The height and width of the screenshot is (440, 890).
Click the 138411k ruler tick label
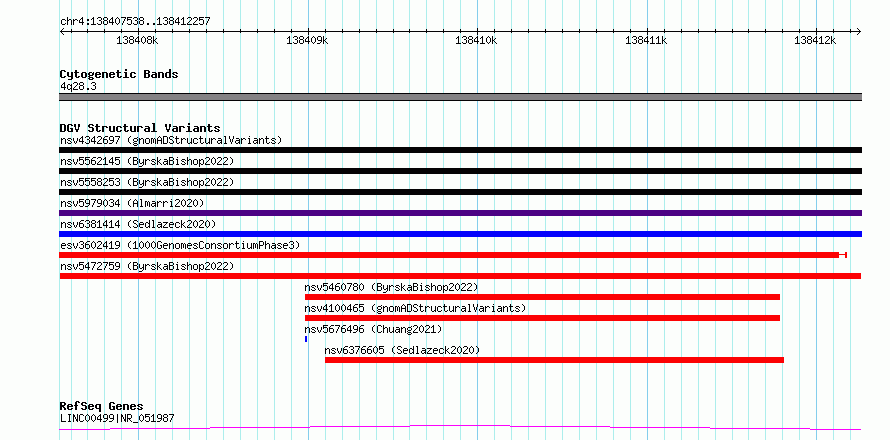(646, 40)
